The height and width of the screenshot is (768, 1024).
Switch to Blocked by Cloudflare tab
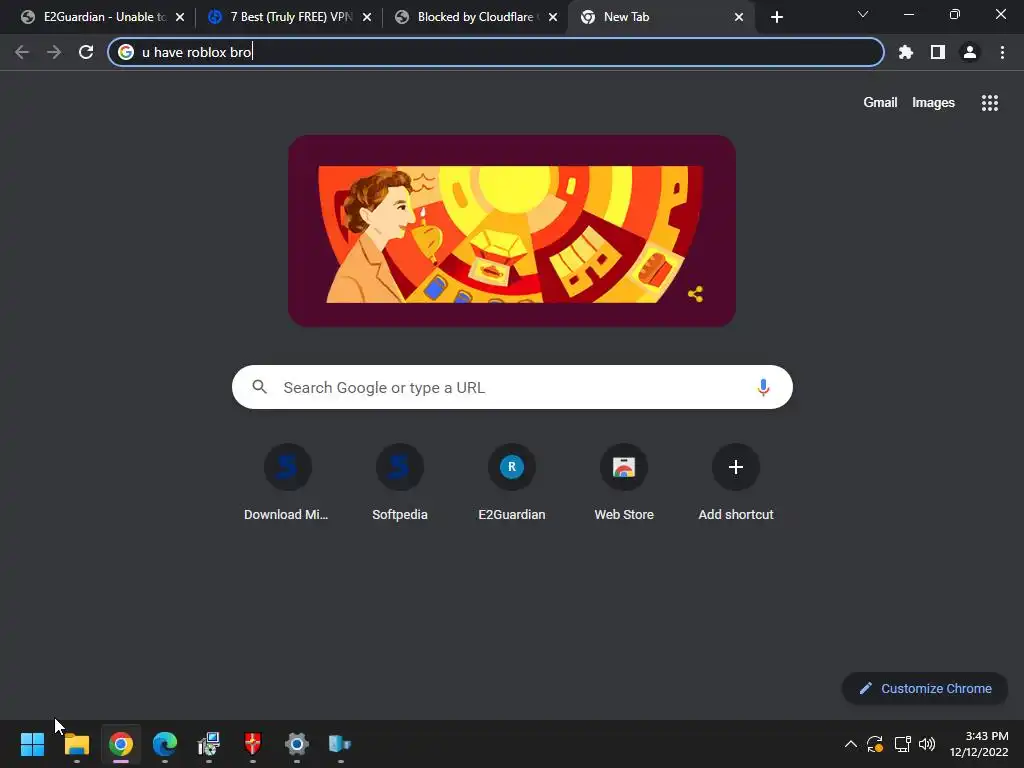(x=476, y=17)
